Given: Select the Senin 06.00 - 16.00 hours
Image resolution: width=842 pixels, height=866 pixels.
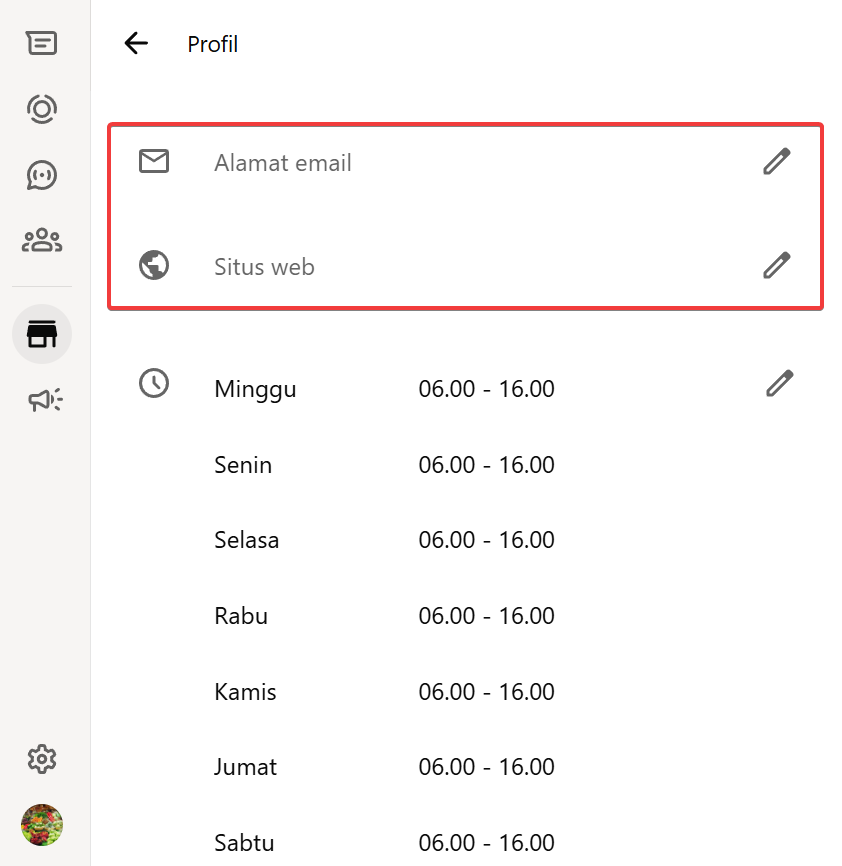Looking at the screenshot, I should coord(486,465).
